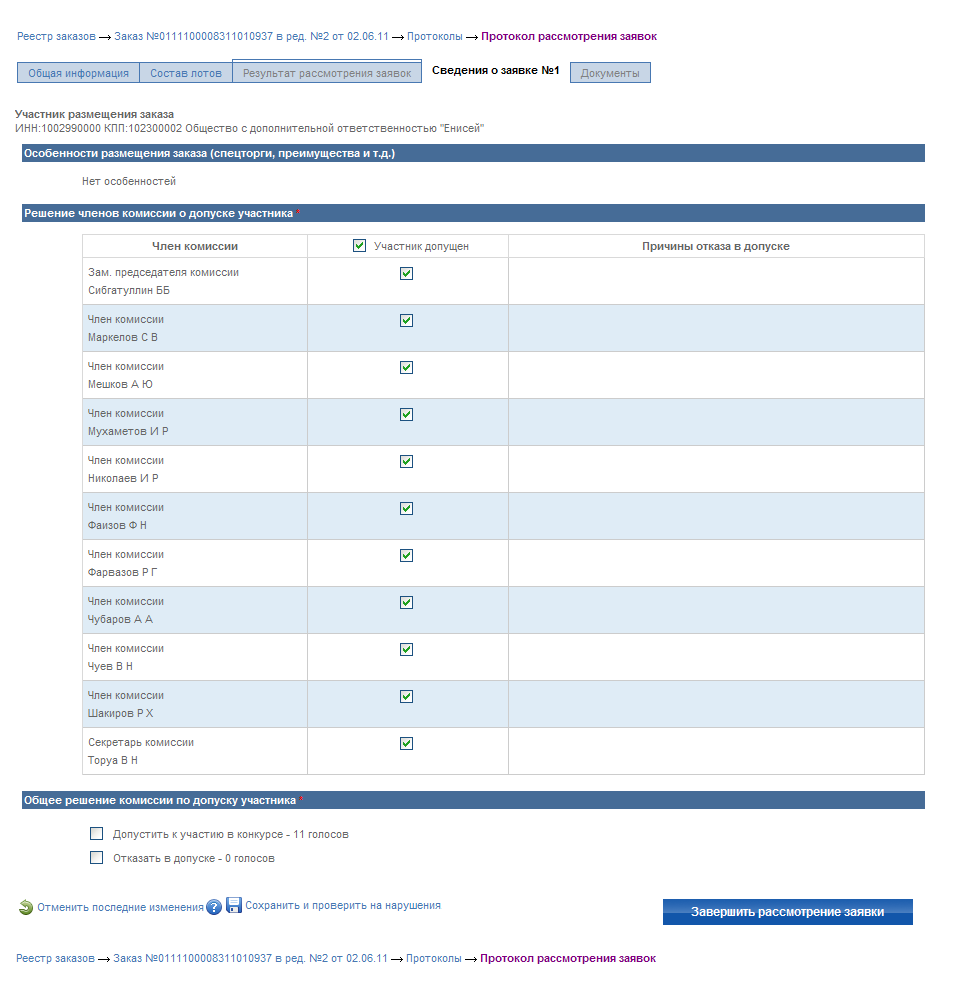Toggle admission checkbox for Мешков А Ю

(406, 367)
